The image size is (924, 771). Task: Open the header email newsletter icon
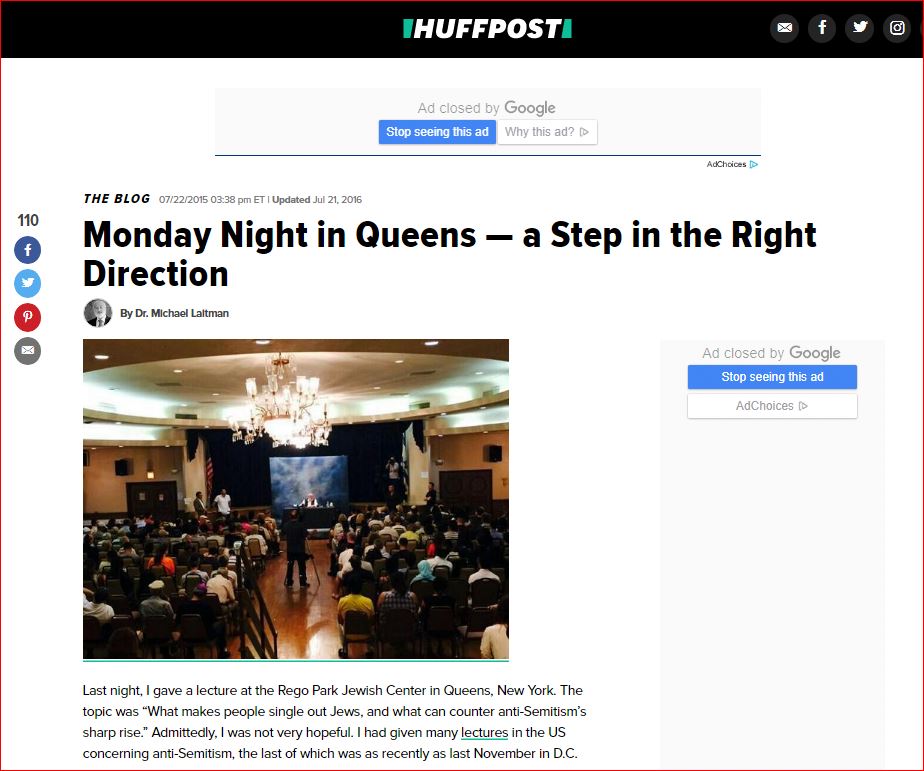(784, 28)
